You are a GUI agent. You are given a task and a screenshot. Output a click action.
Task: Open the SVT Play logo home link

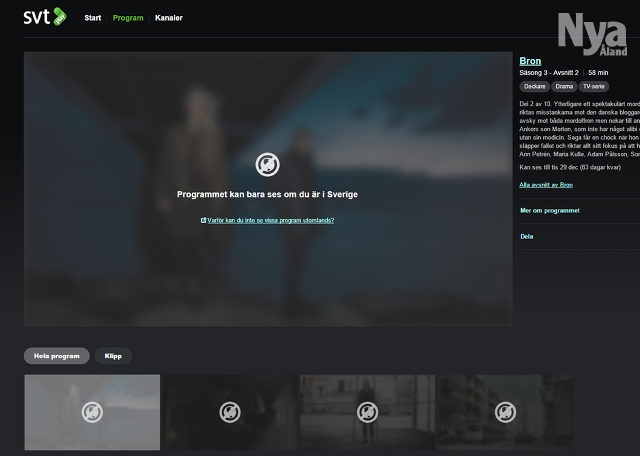tap(45, 17)
